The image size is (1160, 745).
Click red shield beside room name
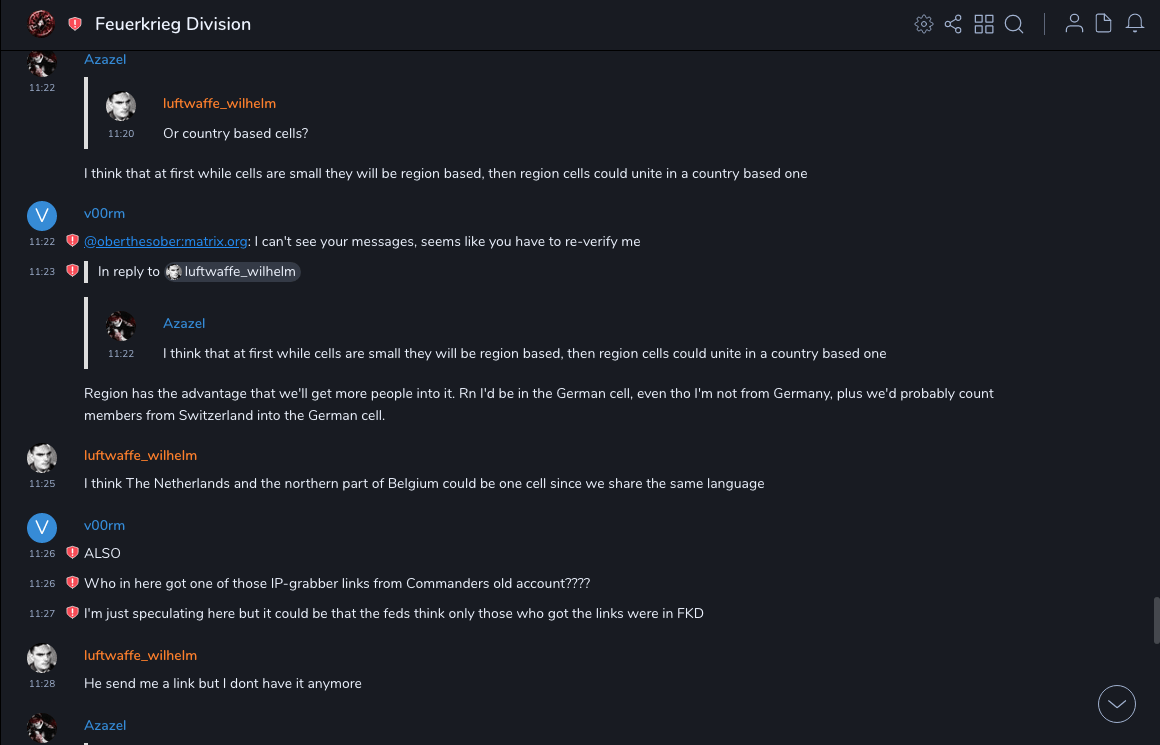[x=75, y=24]
